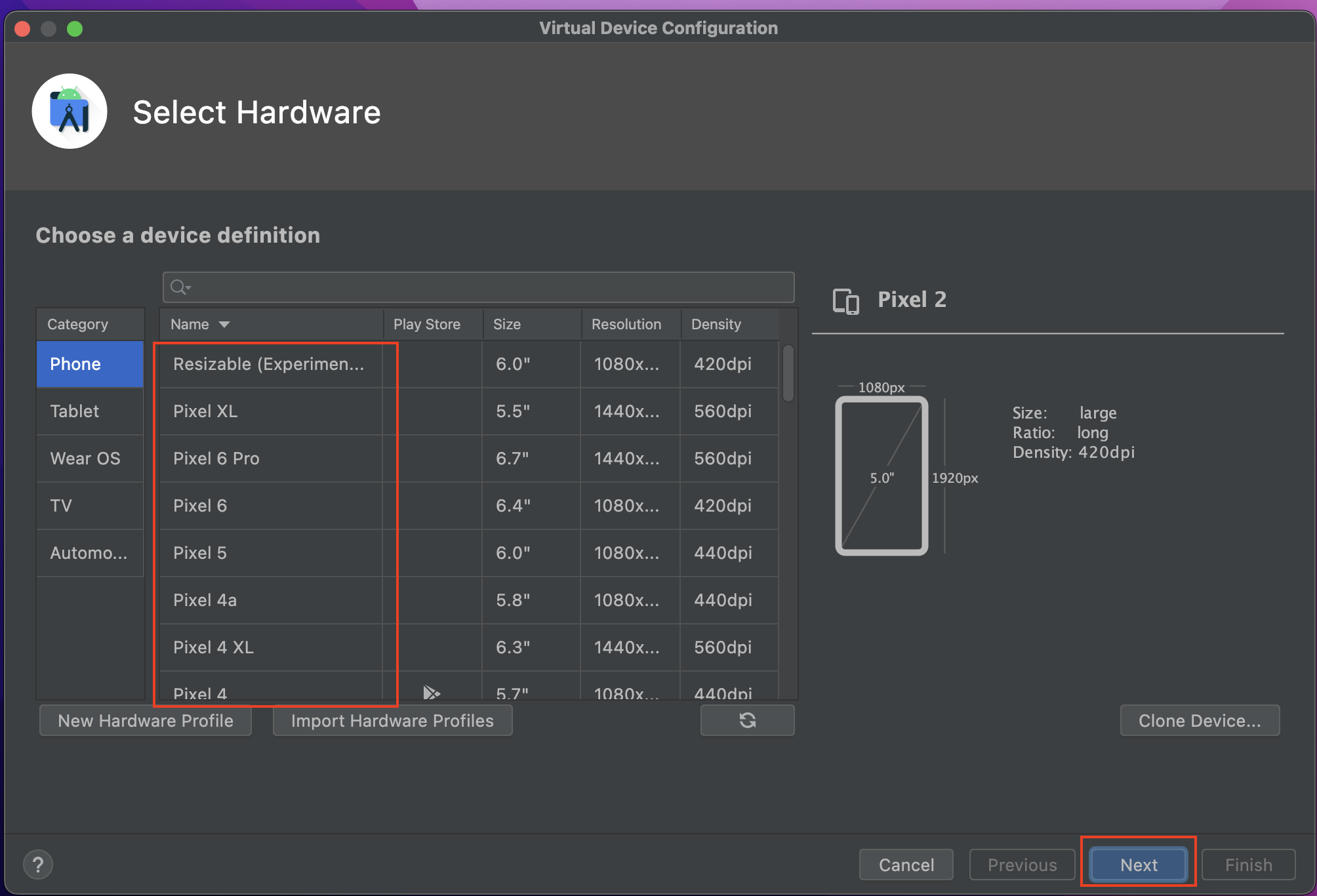Click the help question mark icon

point(38,865)
